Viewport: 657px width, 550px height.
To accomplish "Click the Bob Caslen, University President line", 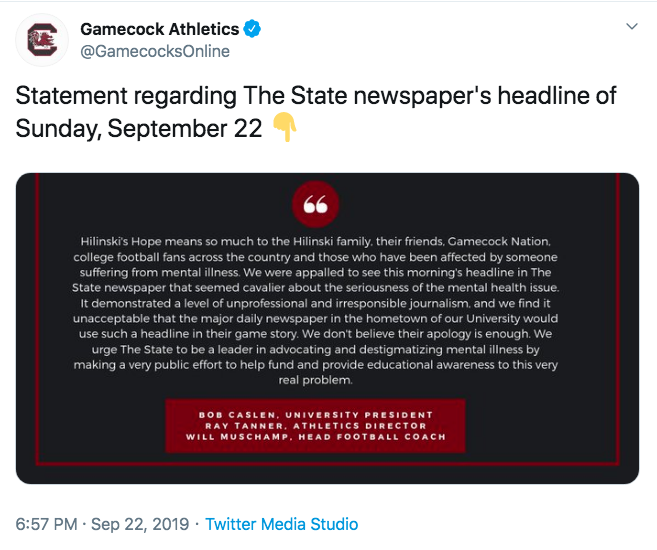I will [315, 415].
